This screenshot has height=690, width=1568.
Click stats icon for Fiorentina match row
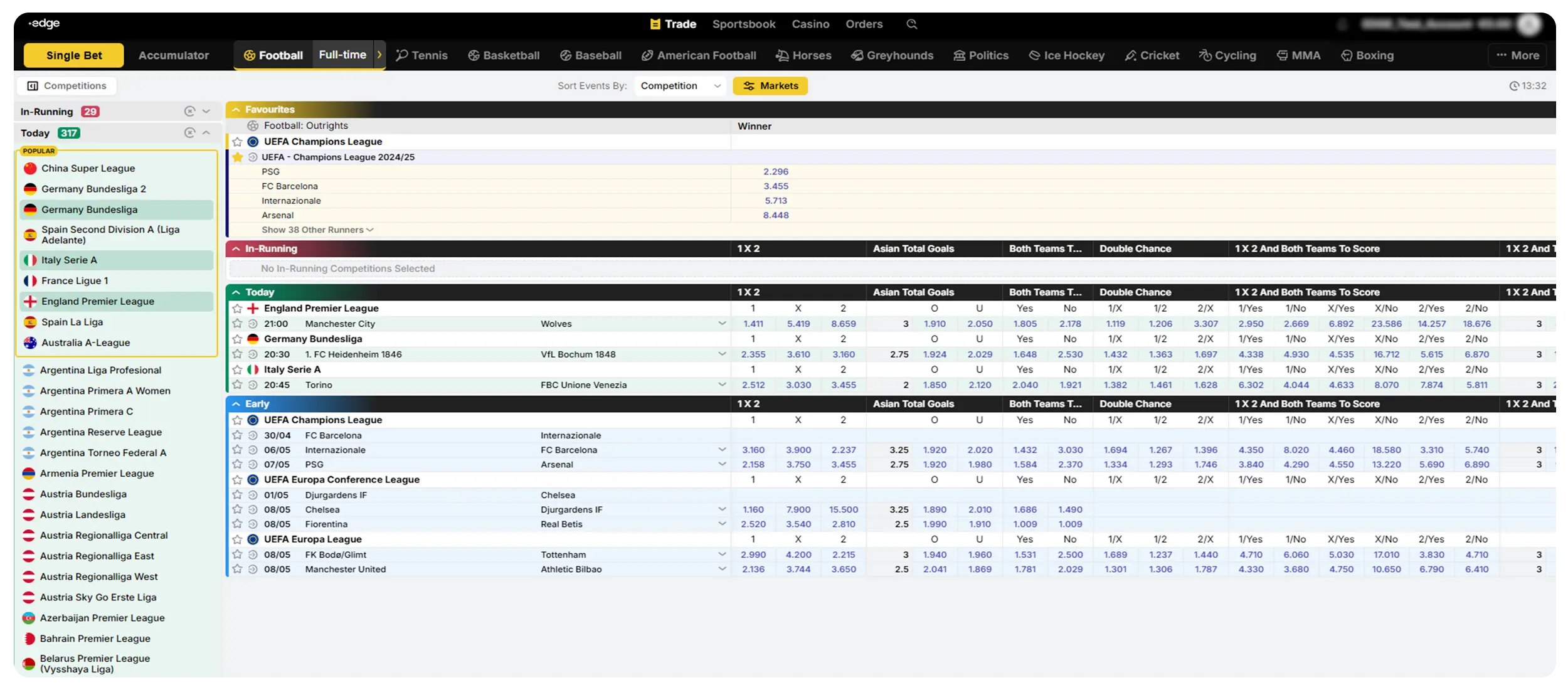coord(253,524)
